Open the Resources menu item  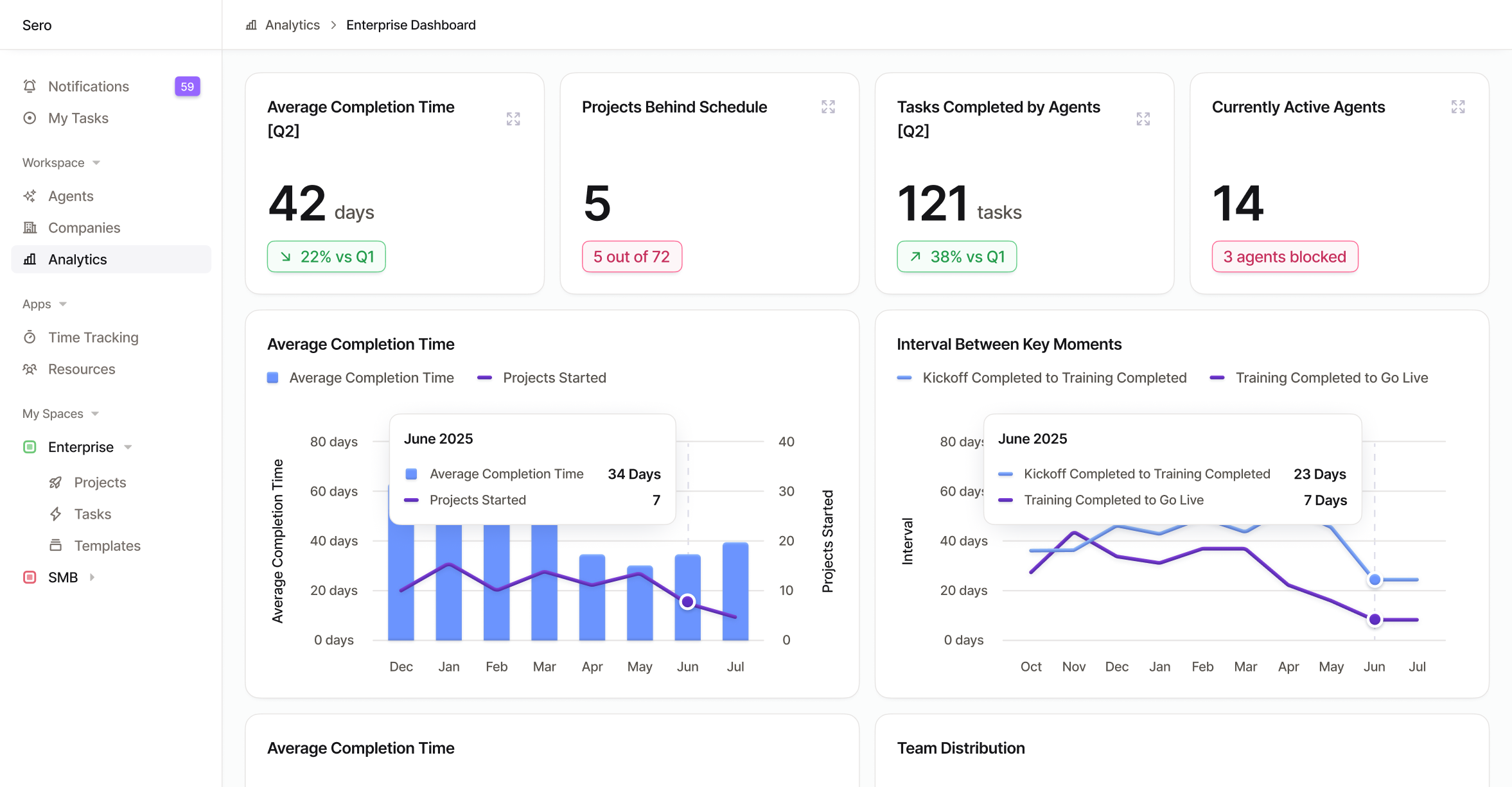pos(81,369)
